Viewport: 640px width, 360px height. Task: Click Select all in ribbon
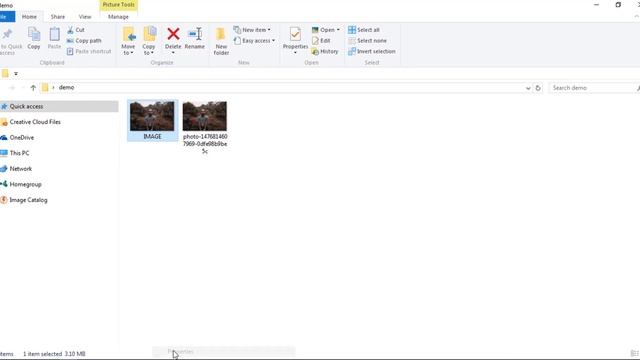(x=364, y=30)
